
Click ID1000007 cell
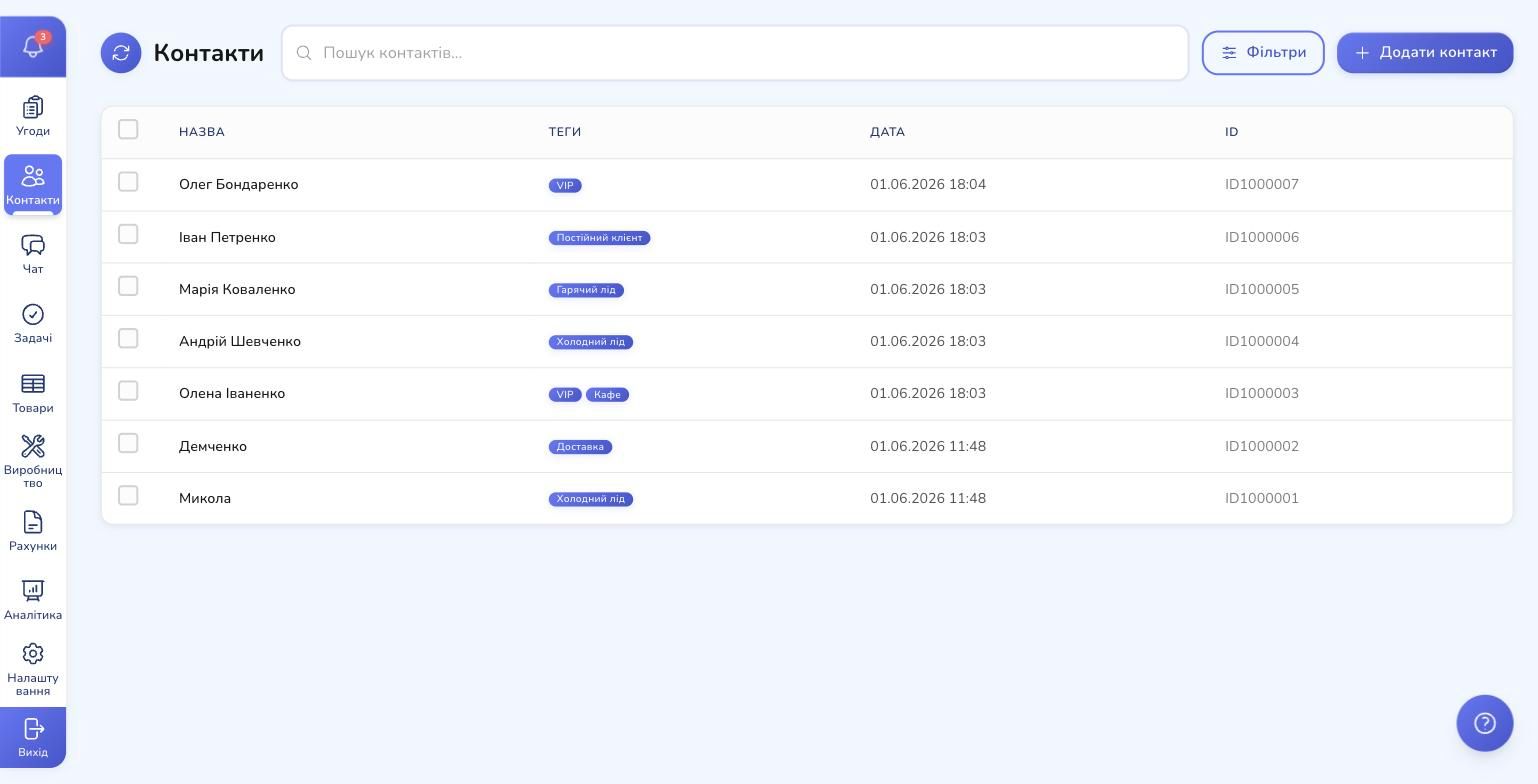tap(1262, 185)
